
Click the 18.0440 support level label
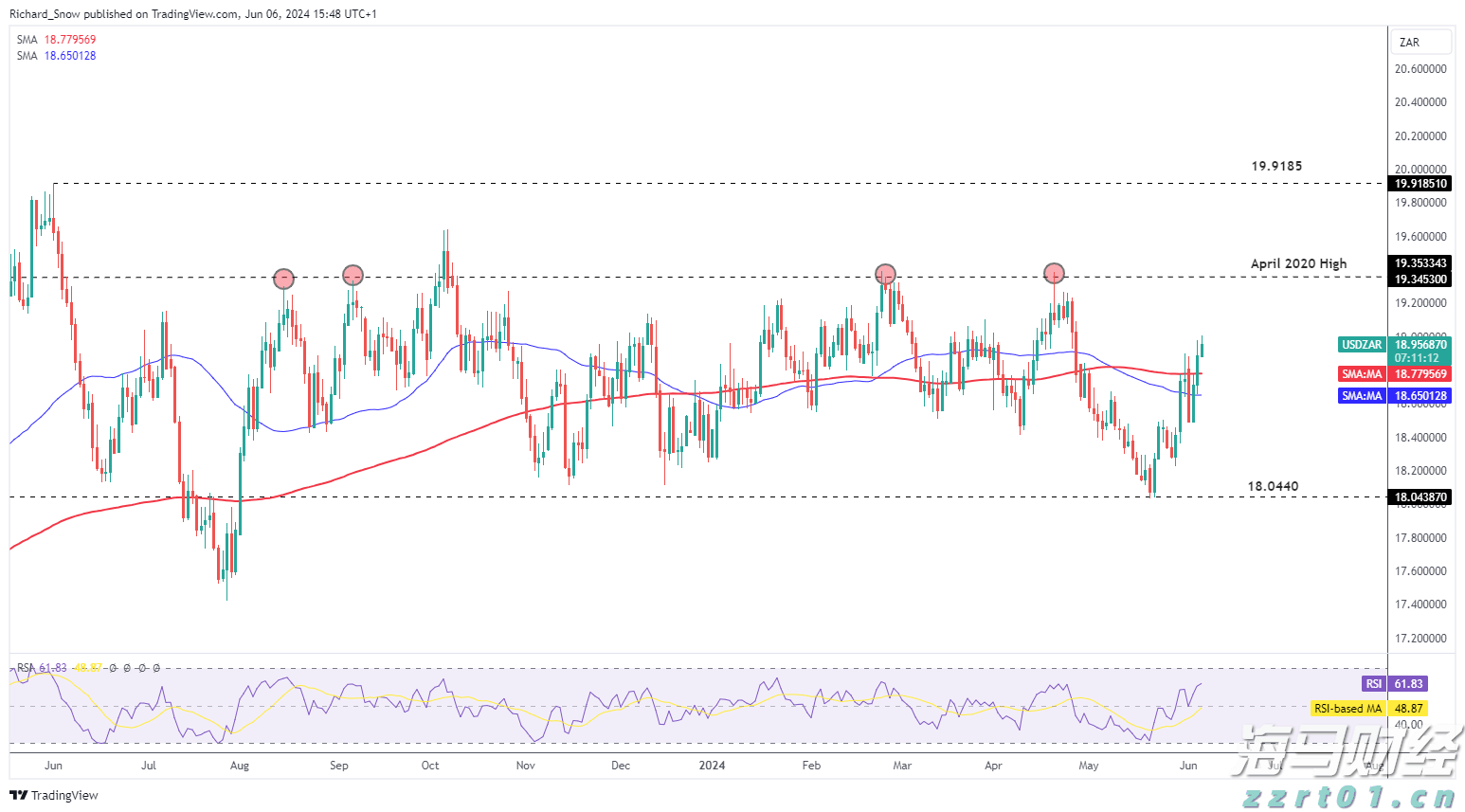tap(1273, 486)
